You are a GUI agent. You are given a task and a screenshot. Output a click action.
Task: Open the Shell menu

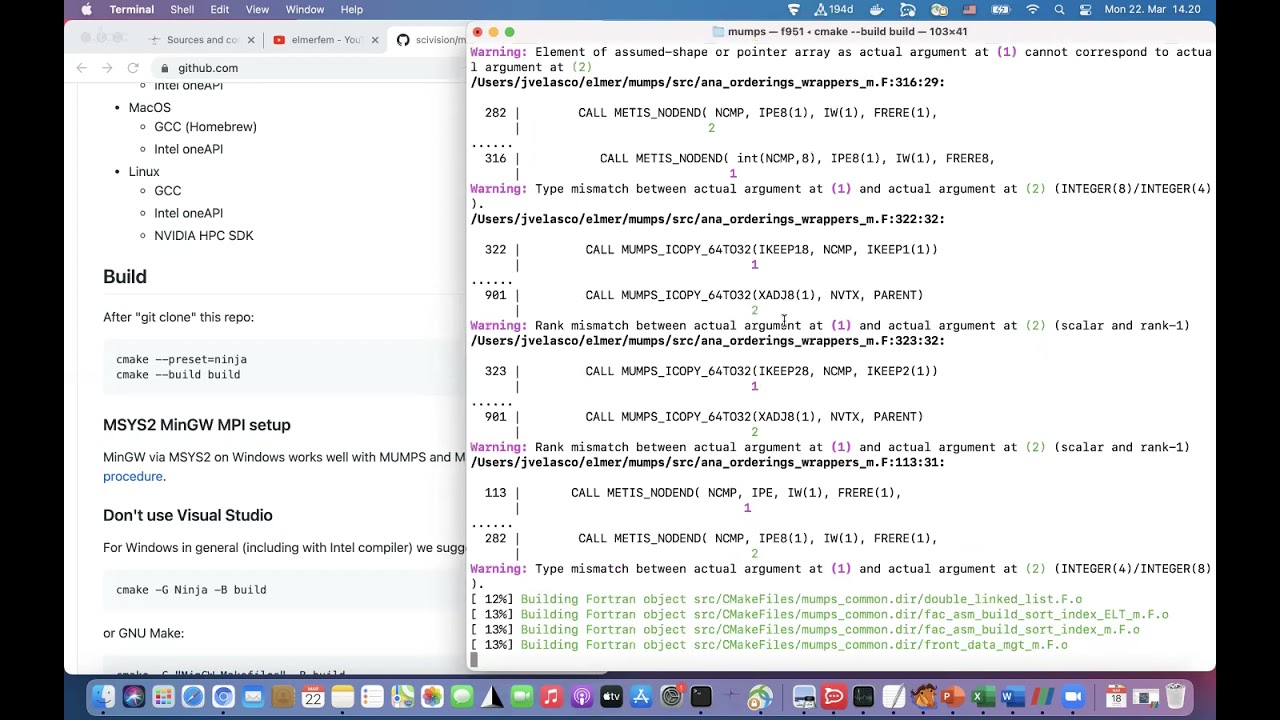pos(182,10)
